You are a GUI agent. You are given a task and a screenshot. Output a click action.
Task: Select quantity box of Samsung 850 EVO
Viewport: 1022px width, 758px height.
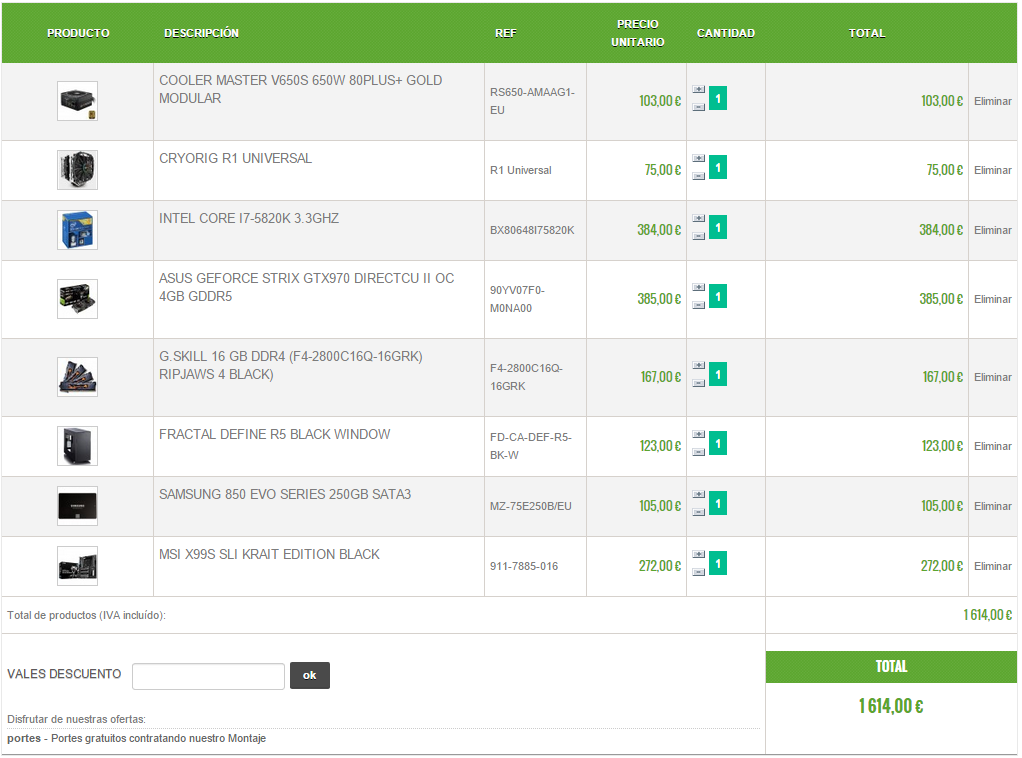click(718, 504)
